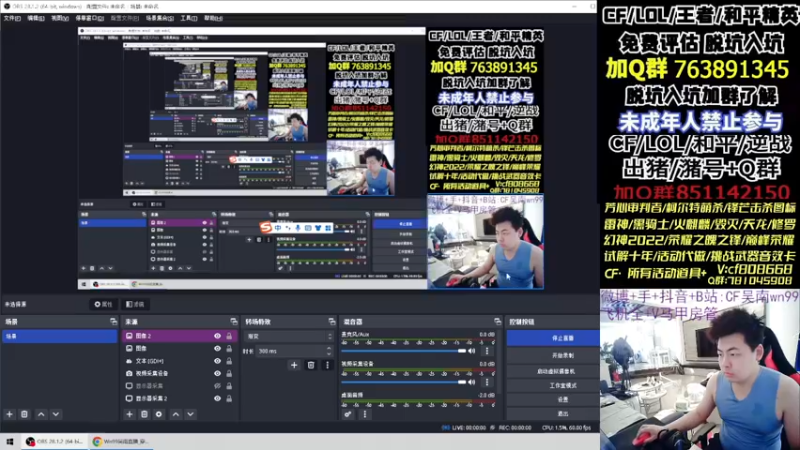Adjust the 视频采集设备 volume slider
Image resolution: width=800 pixels, height=450 pixels.
tap(404, 382)
